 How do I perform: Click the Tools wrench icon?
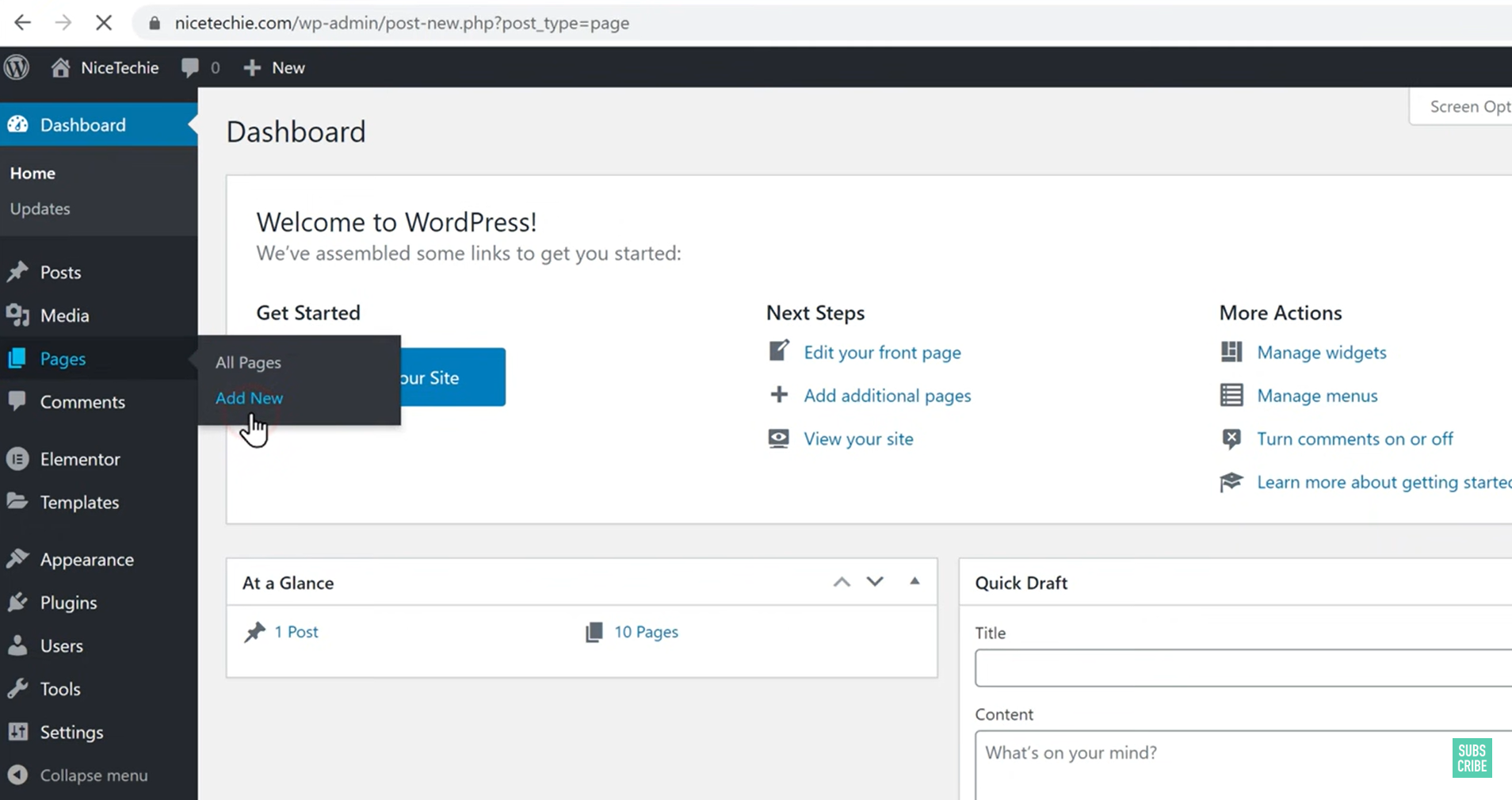[x=17, y=688]
